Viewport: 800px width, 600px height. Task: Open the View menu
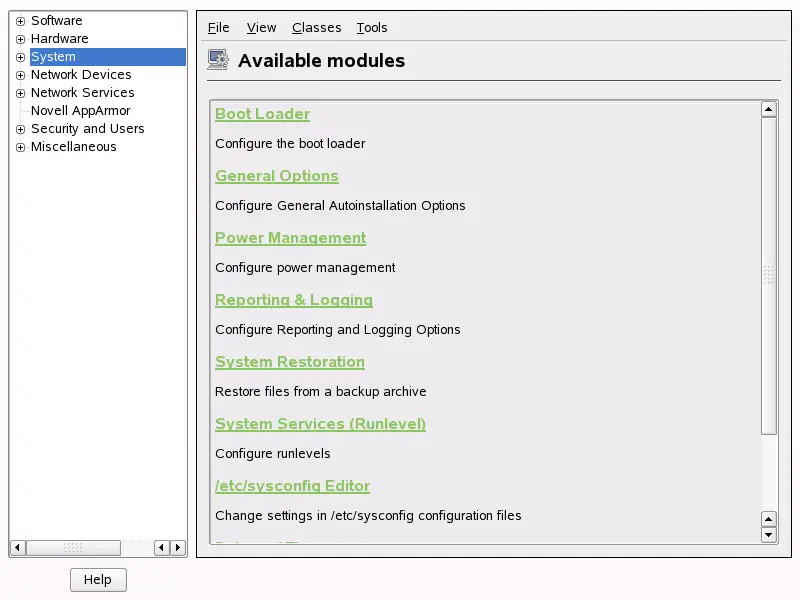coord(261,27)
